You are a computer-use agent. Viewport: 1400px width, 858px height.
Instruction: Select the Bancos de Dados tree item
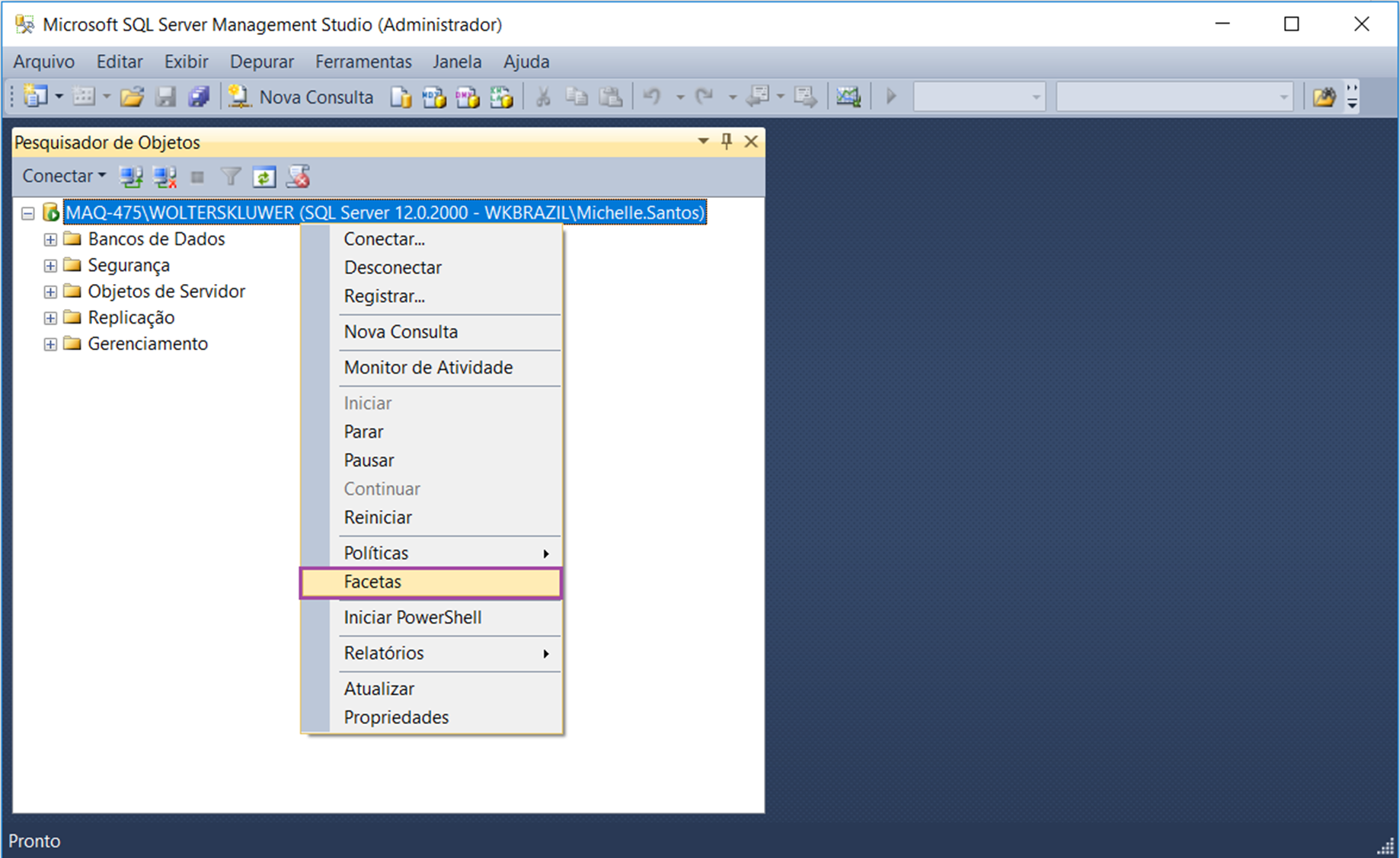[x=156, y=239]
